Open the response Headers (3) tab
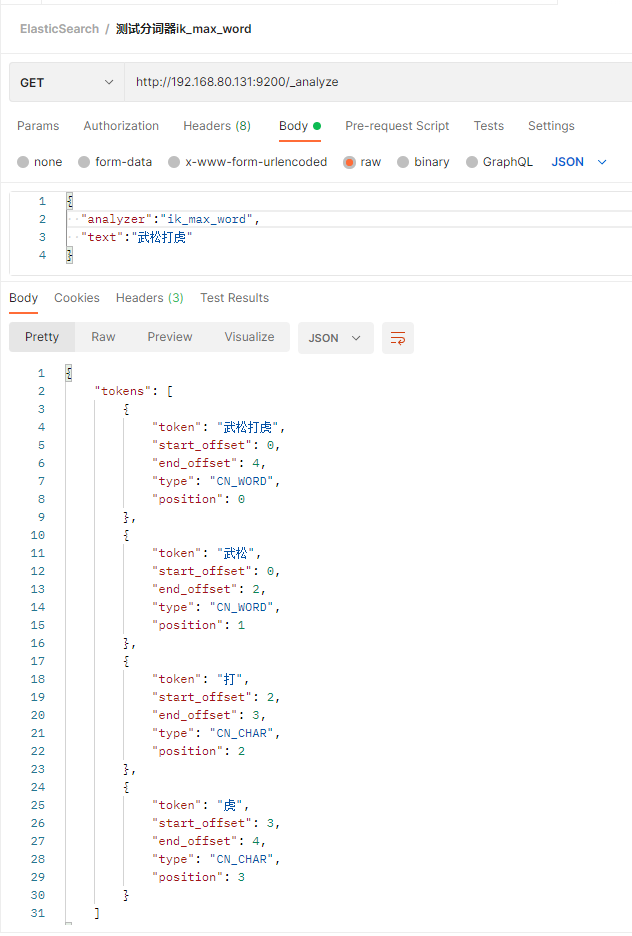The image size is (632, 936). coord(150,298)
